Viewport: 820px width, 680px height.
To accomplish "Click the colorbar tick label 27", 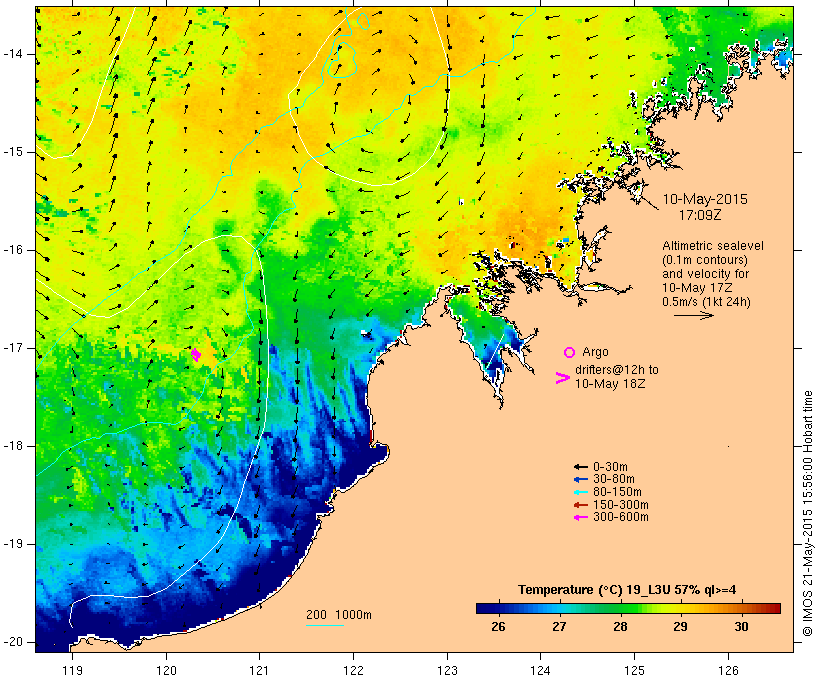I will tap(559, 627).
